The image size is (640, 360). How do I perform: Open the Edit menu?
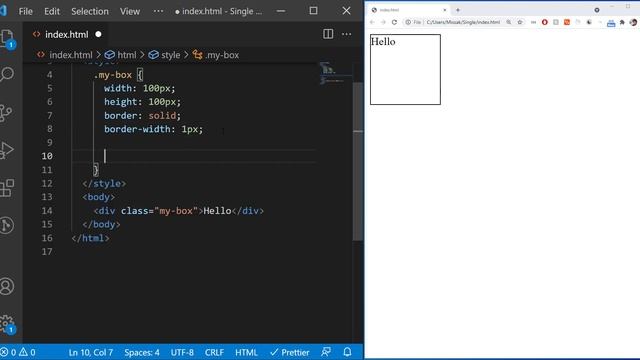point(52,11)
